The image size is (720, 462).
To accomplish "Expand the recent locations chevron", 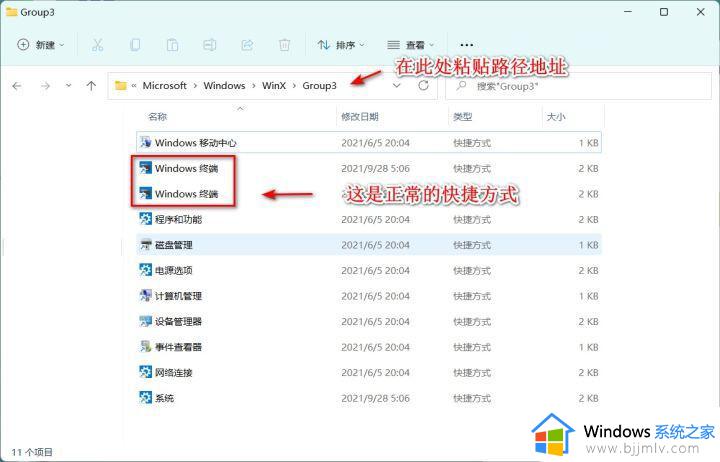I will pos(68,85).
